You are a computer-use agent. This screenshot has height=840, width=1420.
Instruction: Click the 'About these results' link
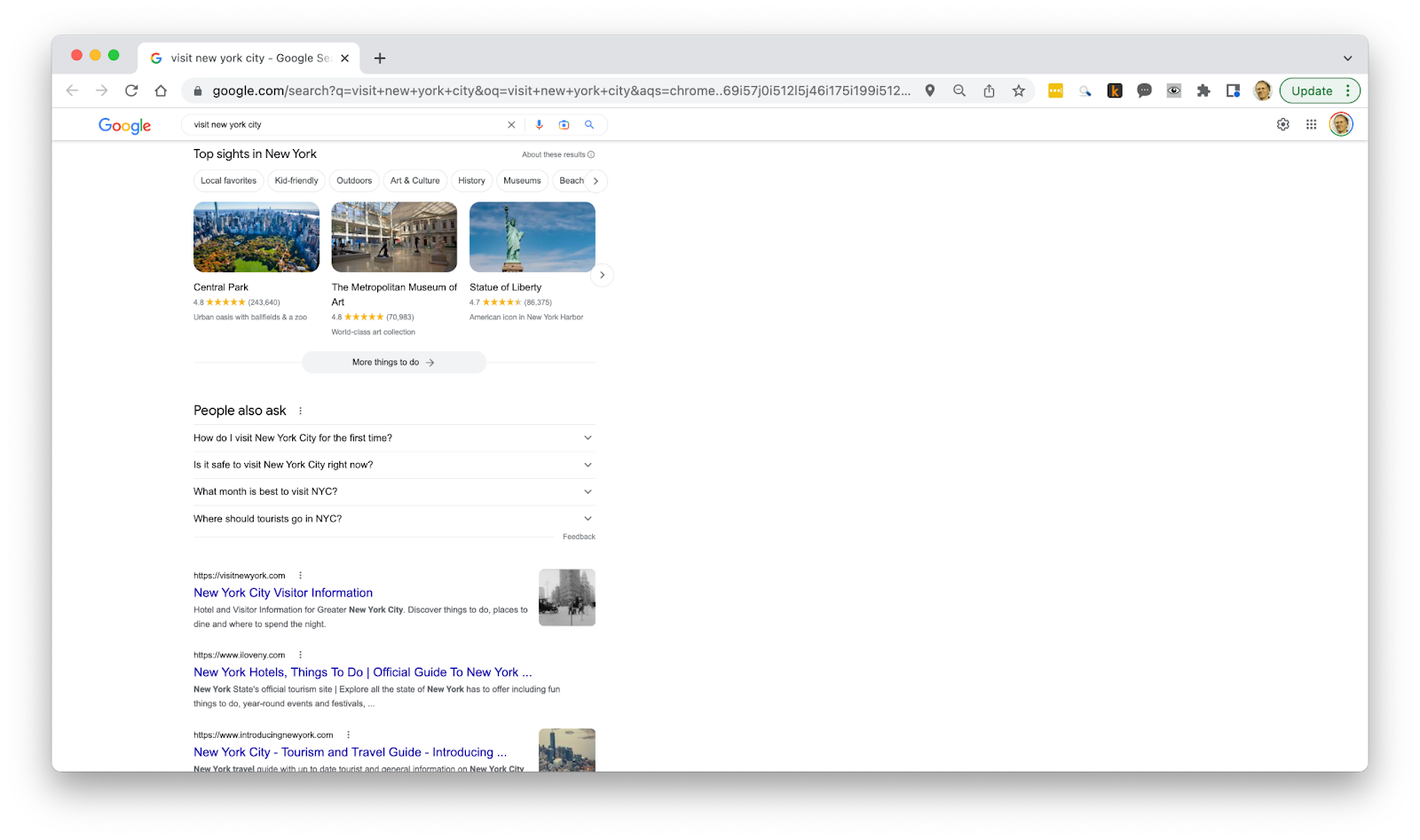pos(554,154)
